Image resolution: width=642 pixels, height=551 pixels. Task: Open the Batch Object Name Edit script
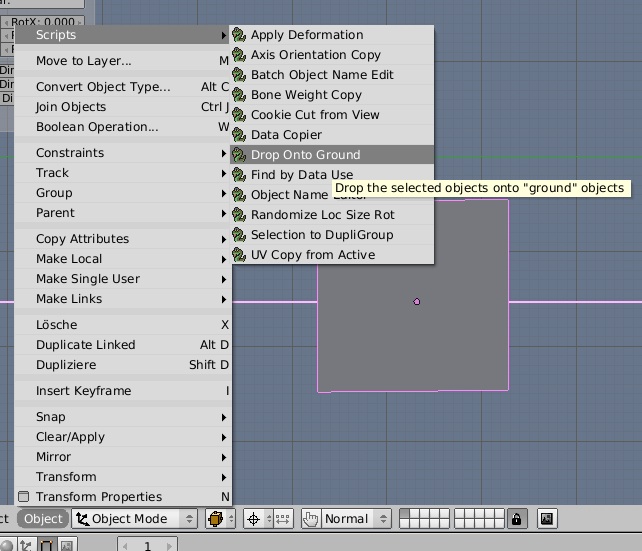(332, 75)
